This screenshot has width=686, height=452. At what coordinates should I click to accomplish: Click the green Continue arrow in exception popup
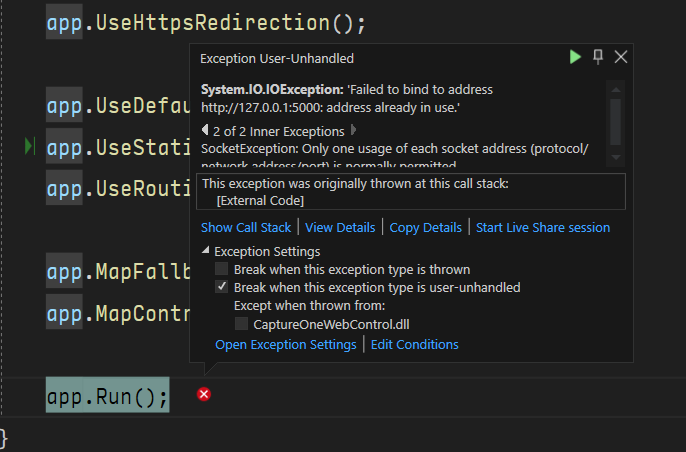pos(575,57)
